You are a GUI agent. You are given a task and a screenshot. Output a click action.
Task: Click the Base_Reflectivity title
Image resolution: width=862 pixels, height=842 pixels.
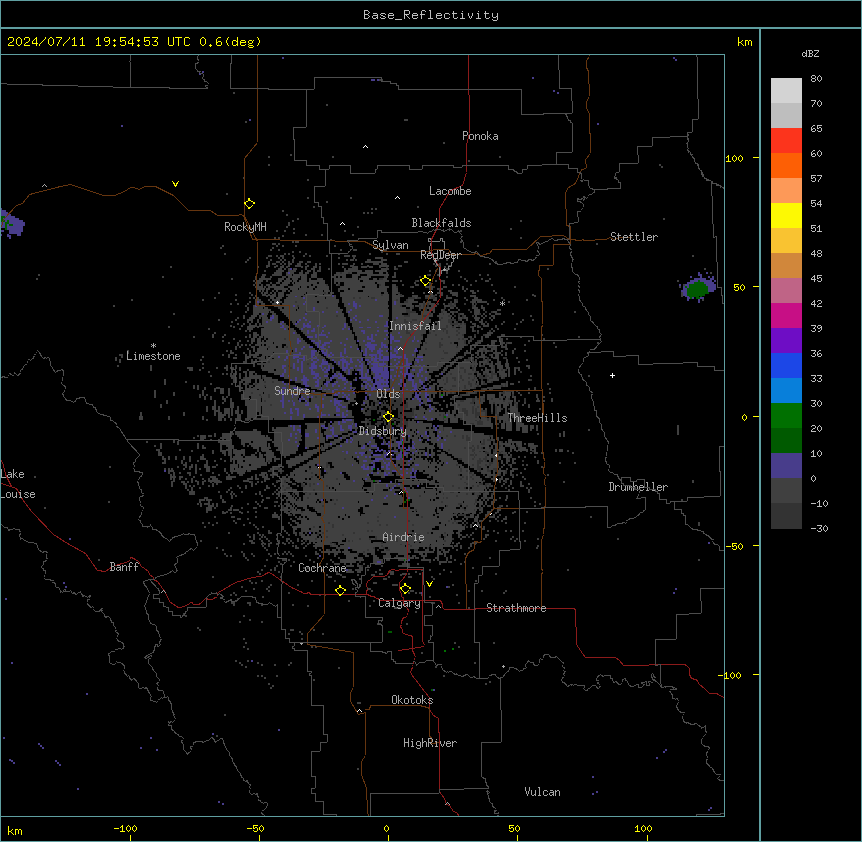[x=431, y=15]
